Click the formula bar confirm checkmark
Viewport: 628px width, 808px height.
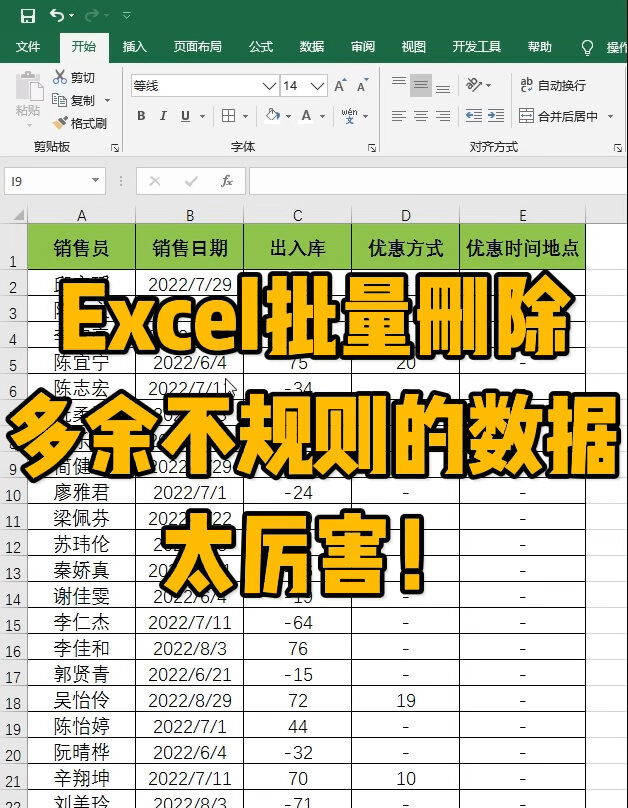191,181
